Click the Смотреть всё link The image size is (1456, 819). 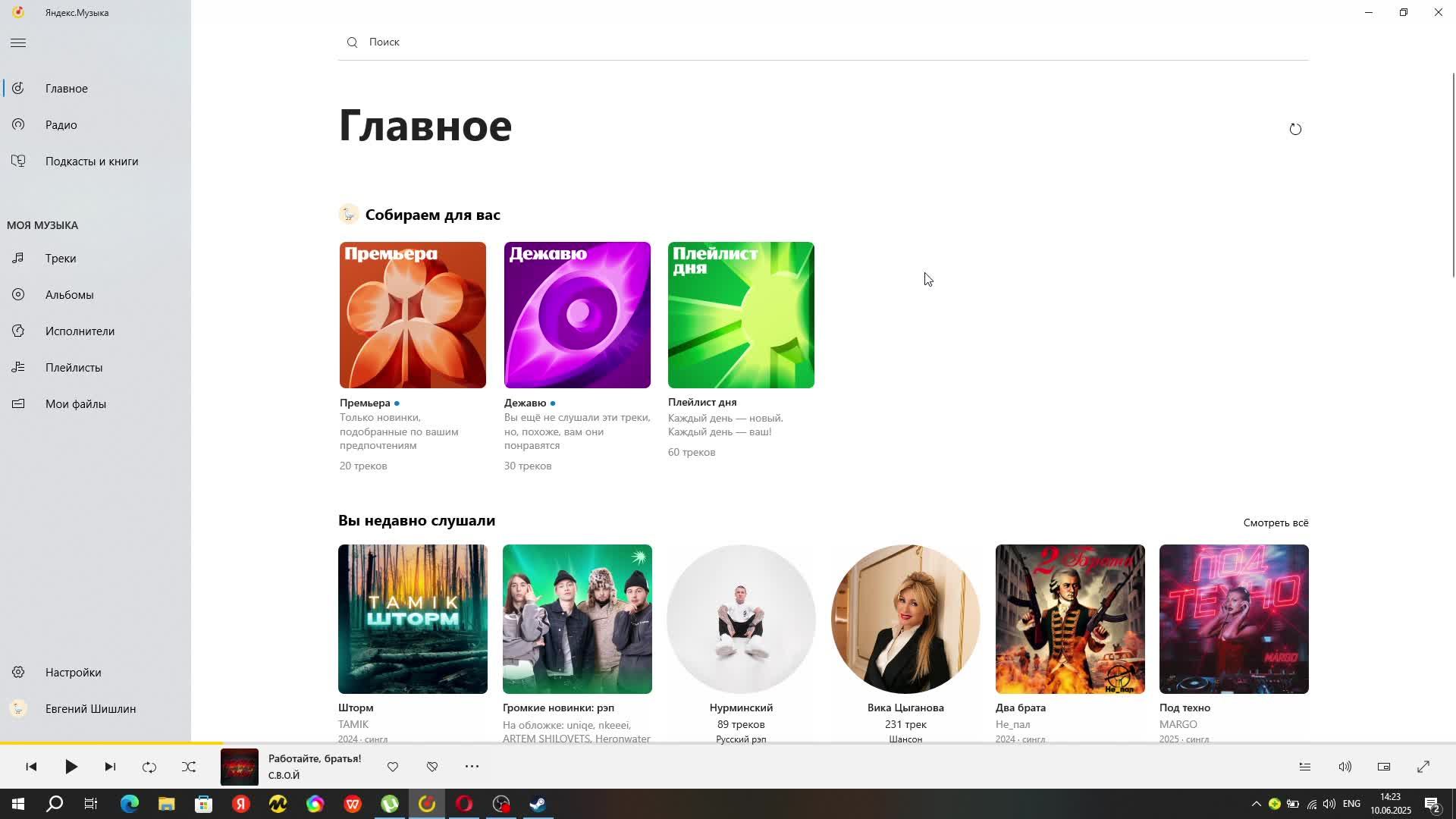[1276, 522]
